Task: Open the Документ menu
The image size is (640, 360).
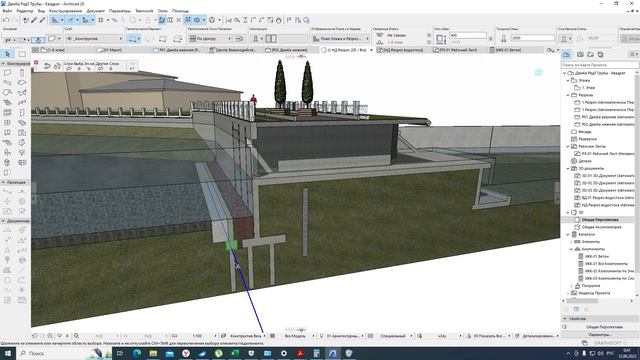Action: coord(96,11)
